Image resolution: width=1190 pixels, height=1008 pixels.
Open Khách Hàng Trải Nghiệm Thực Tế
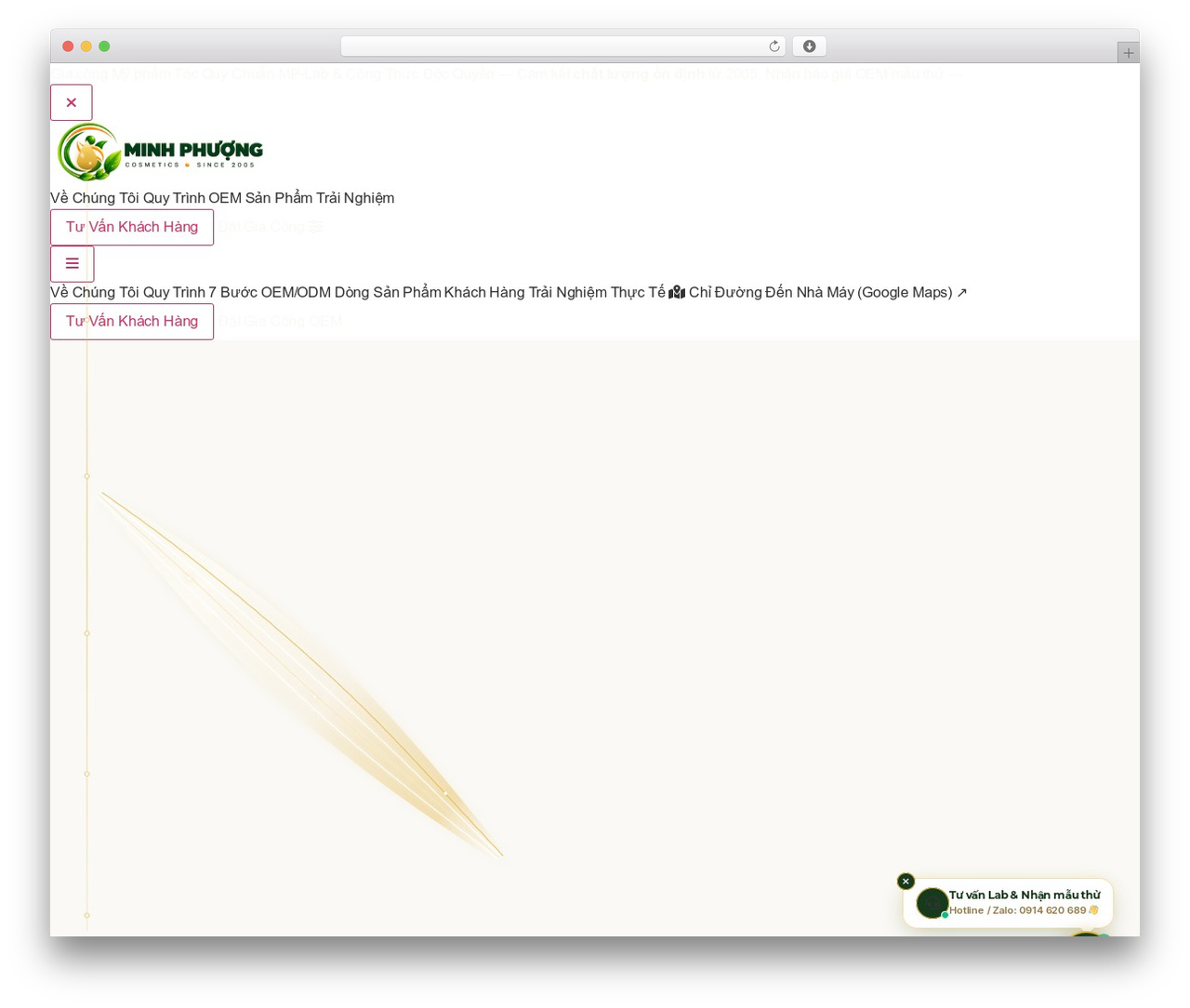[555, 292]
